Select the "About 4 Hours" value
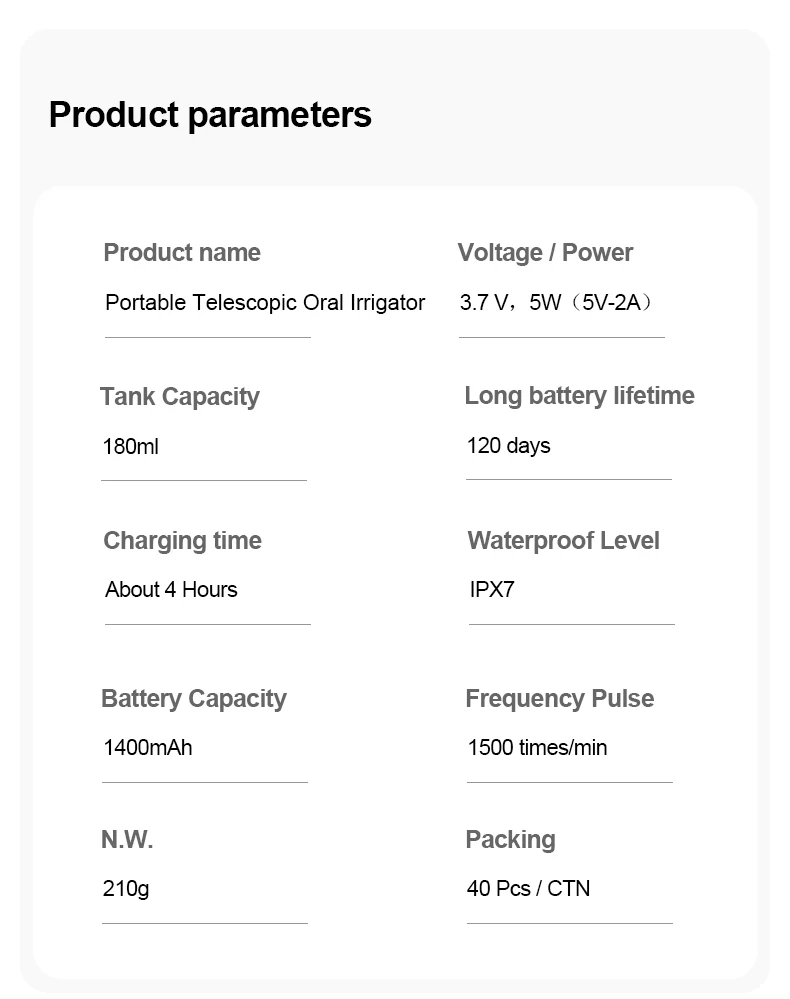The image size is (790, 999). 171,590
